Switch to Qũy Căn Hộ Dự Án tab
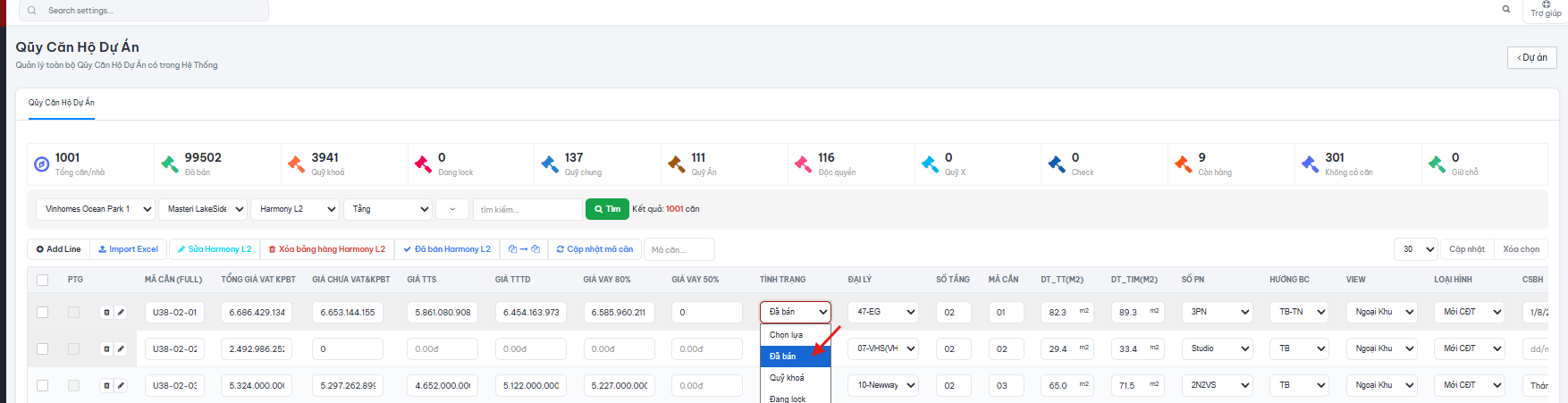 coord(62,103)
